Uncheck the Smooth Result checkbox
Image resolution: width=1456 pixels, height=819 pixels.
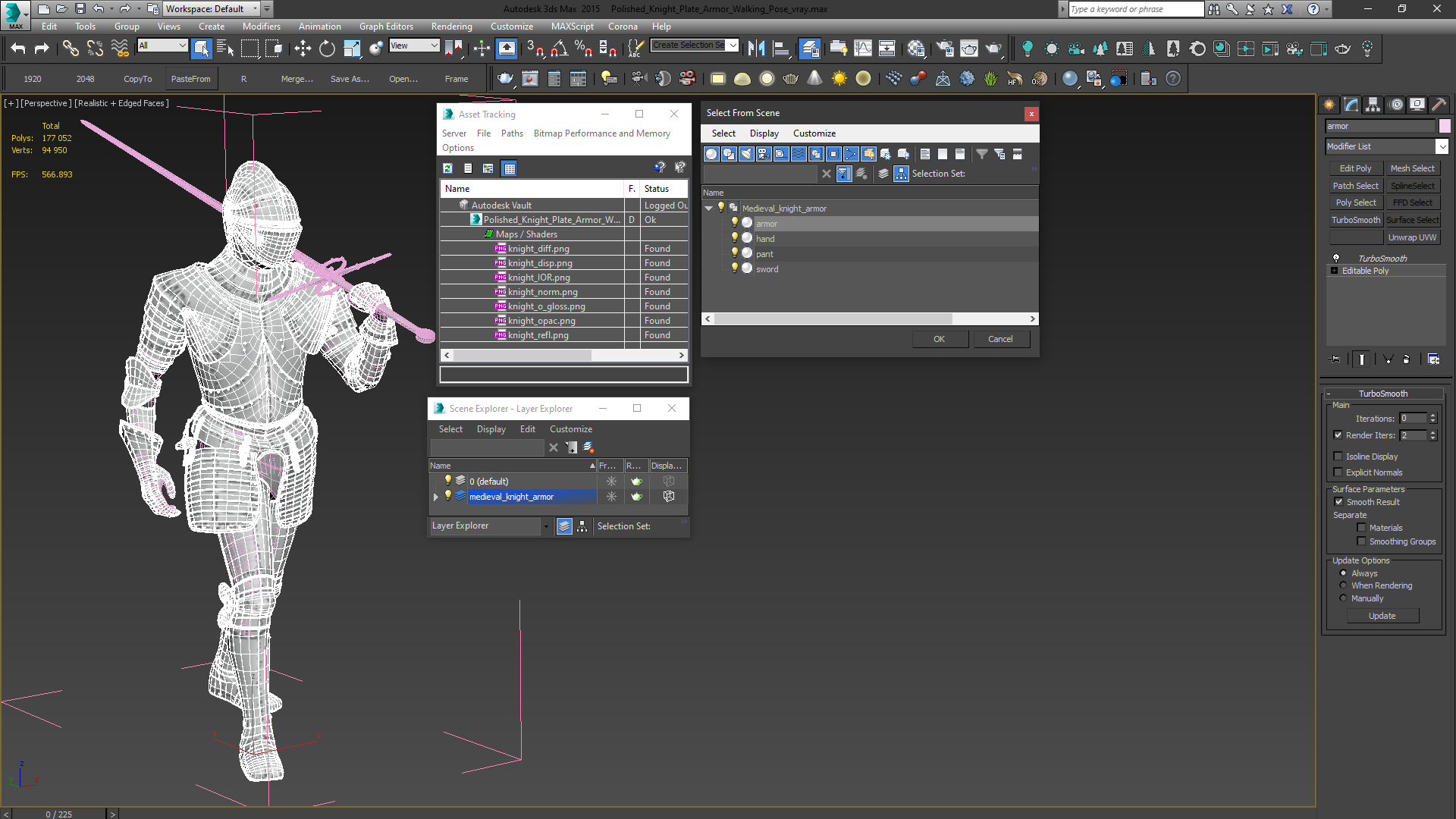(1338, 502)
